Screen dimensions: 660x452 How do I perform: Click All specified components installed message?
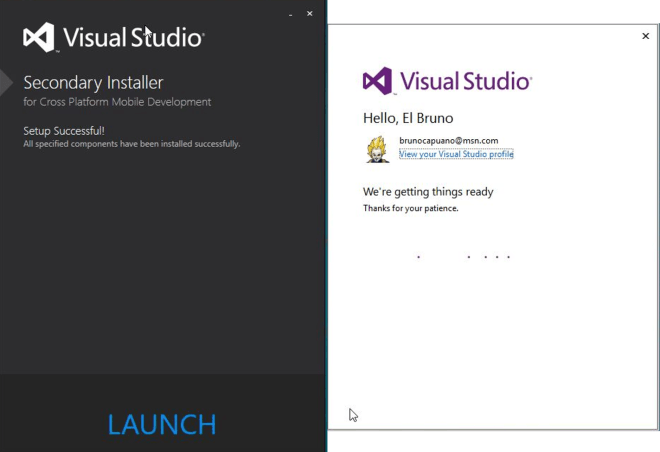132,144
